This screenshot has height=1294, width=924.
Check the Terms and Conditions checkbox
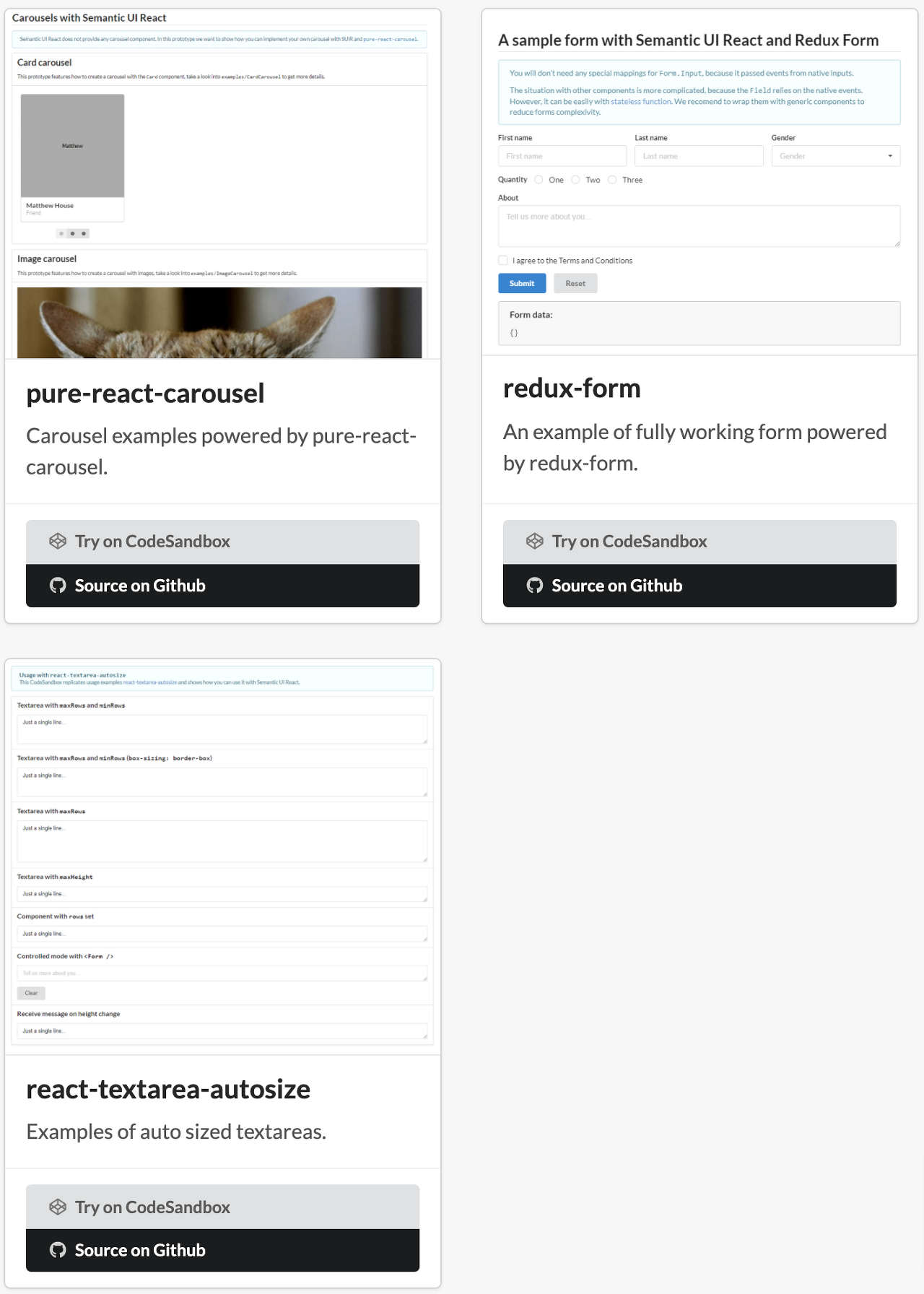[503, 261]
